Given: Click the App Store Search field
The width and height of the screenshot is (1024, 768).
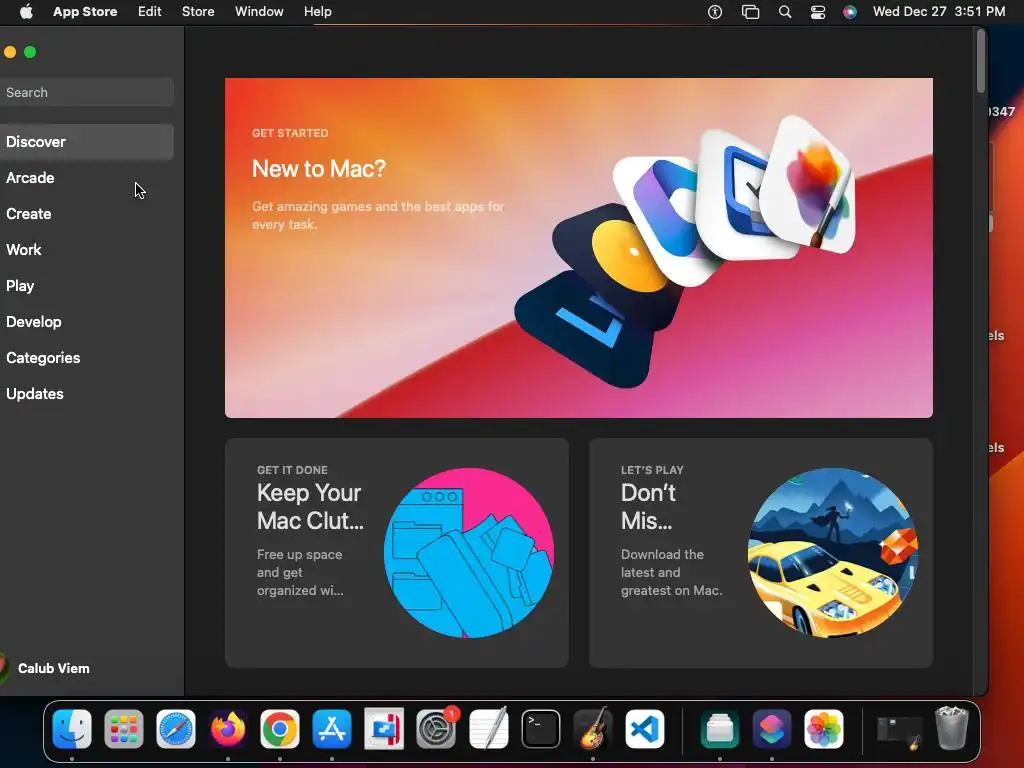Looking at the screenshot, I should coord(87,92).
